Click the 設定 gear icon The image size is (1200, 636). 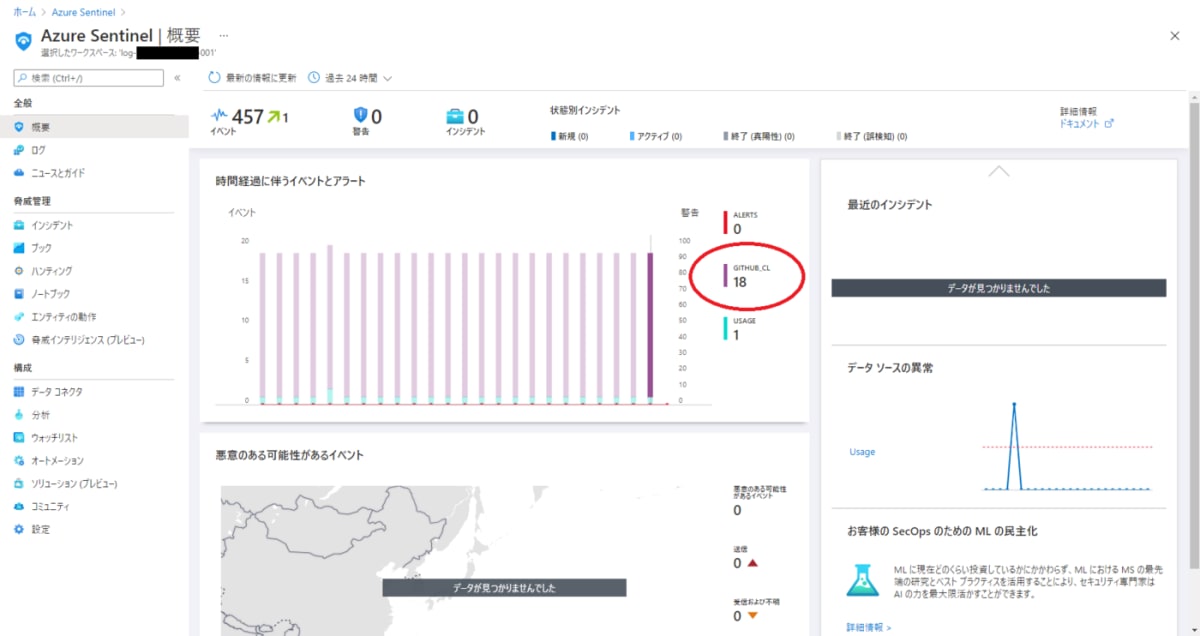[19, 530]
